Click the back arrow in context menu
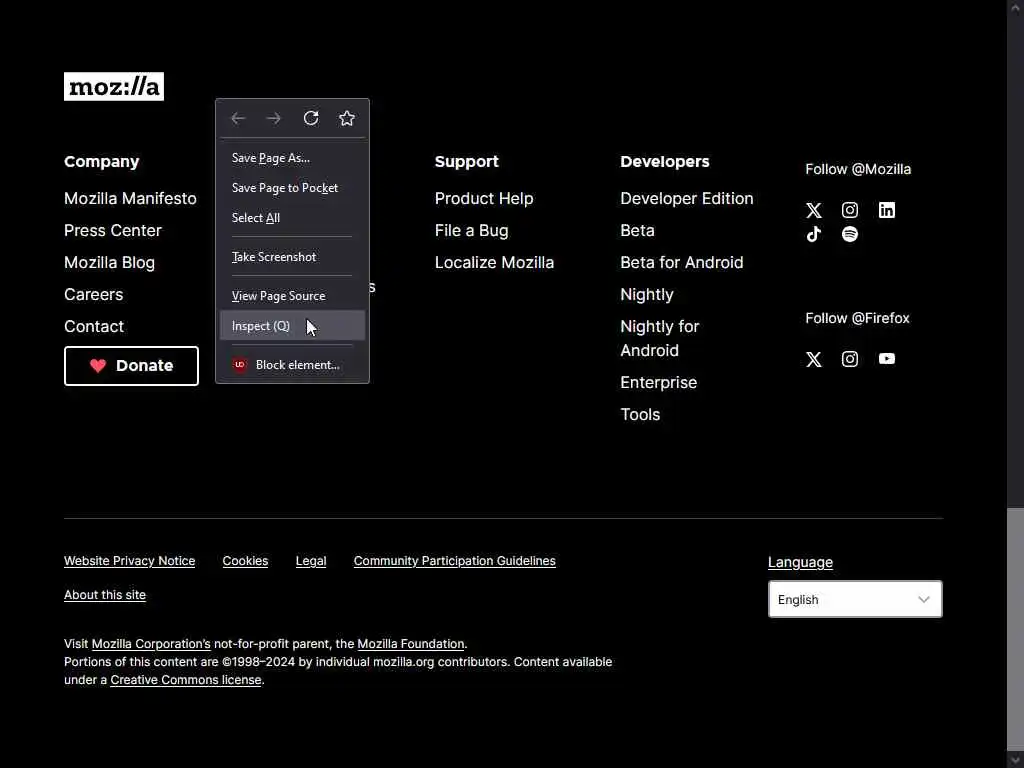This screenshot has width=1024, height=768. click(x=238, y=118)
